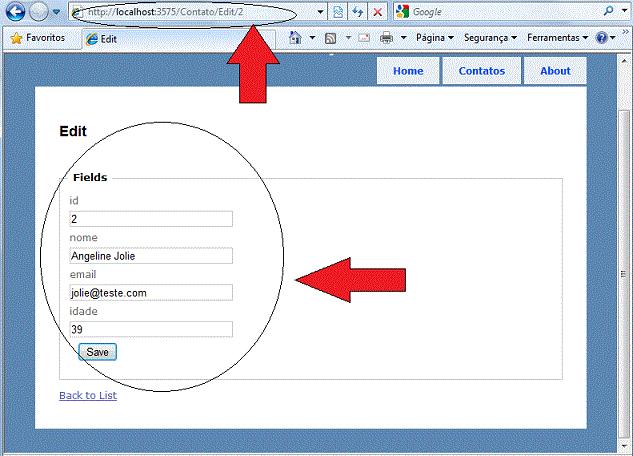This screenshot has height=456, width=633.
Task: Expand the Home icon dropdown arrow
Action: (312, 38)
